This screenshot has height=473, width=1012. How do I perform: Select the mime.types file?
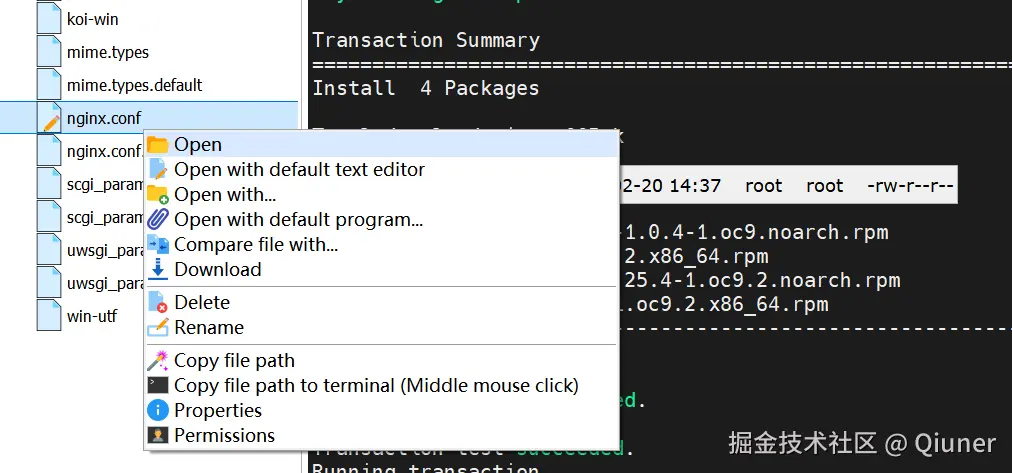pyautogui.click(x=108, y=52)
